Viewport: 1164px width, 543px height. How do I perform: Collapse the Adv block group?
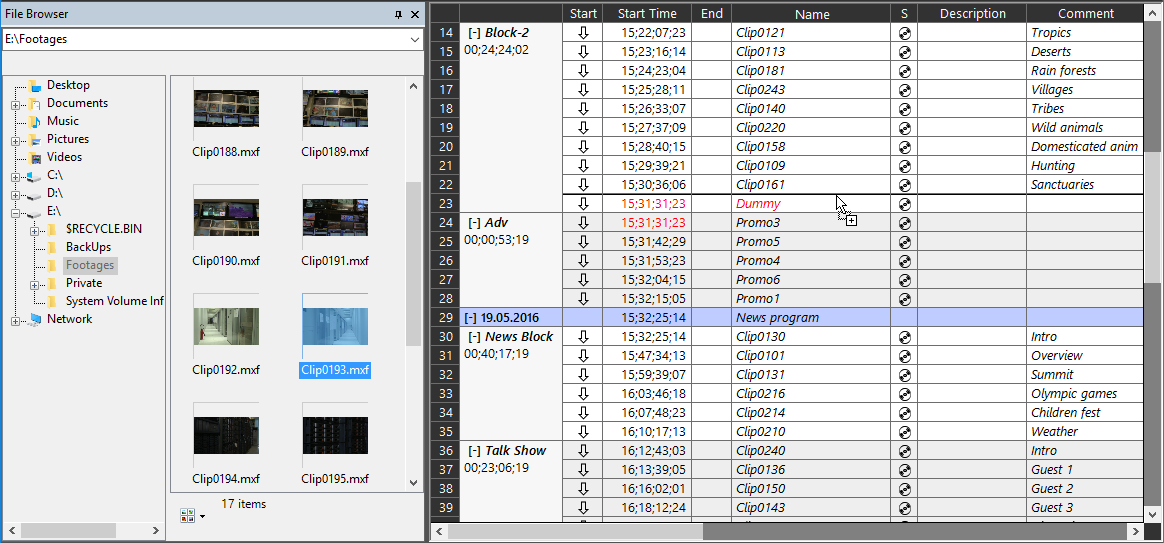474,223
